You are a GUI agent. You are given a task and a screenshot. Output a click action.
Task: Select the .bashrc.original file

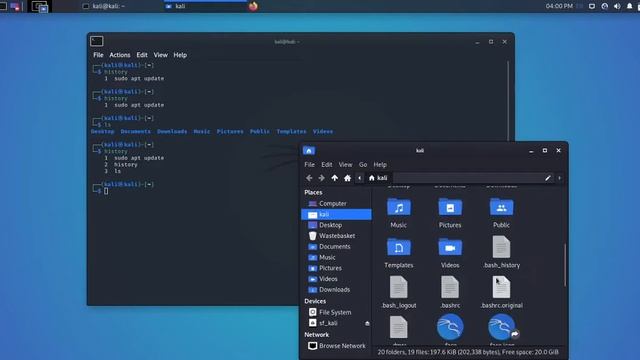tap(501, 293)
